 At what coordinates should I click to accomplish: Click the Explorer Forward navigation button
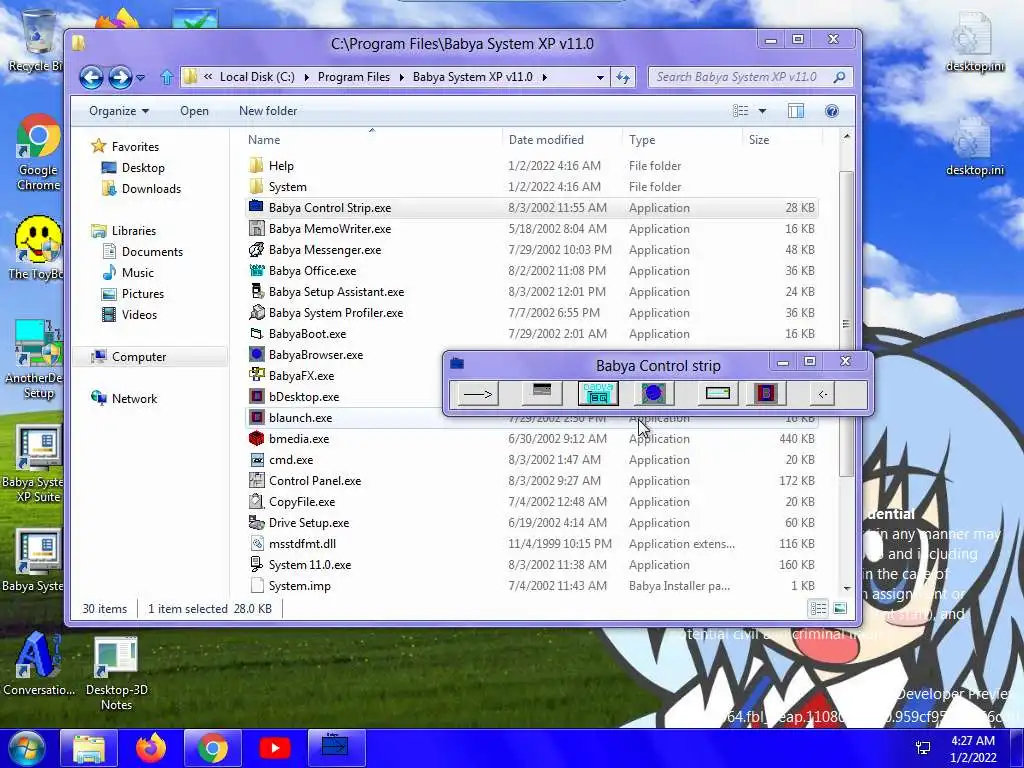120,78
